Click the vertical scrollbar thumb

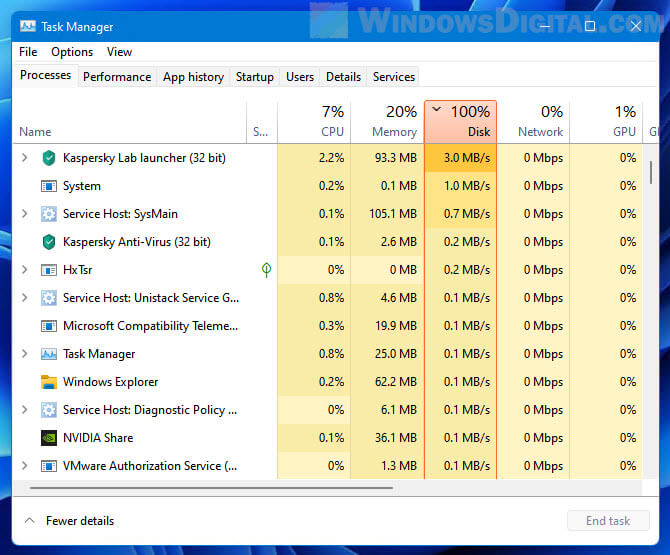(651, 173)
